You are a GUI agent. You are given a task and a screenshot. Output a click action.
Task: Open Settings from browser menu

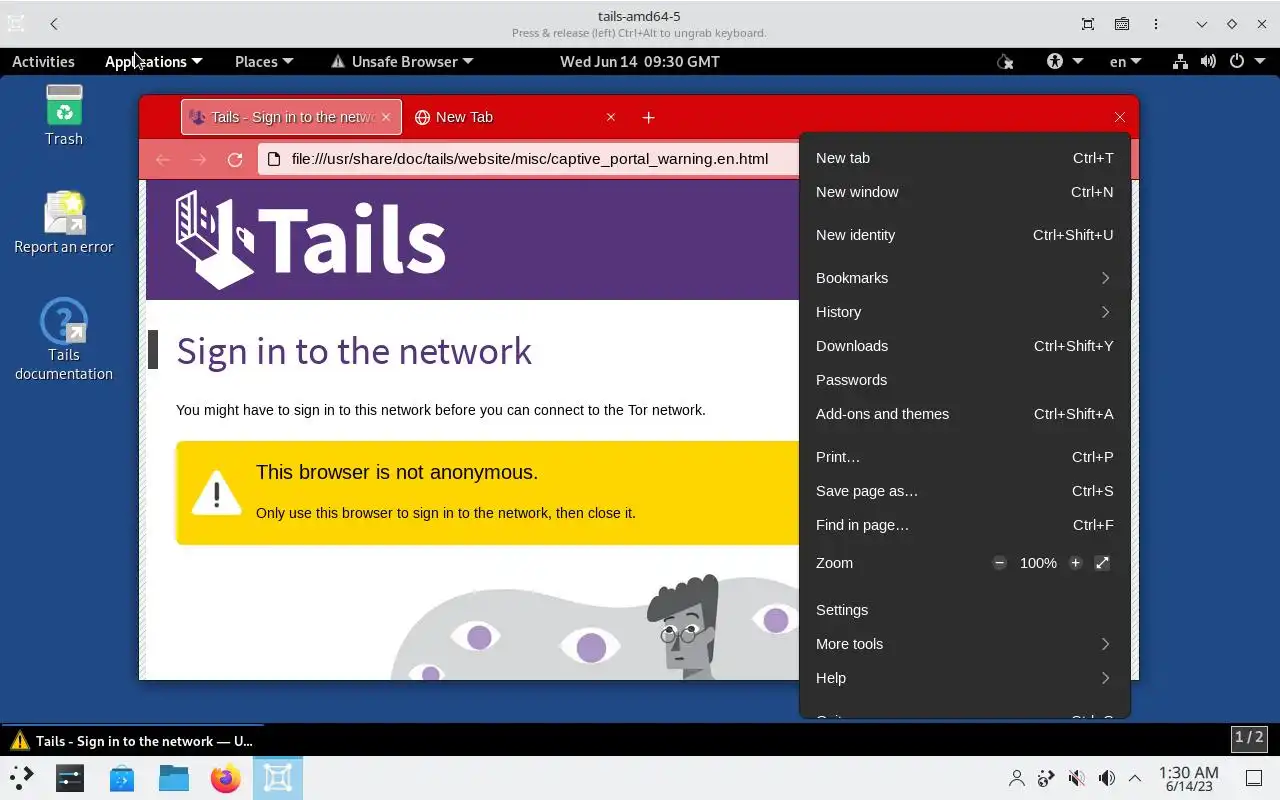(965, 610)
